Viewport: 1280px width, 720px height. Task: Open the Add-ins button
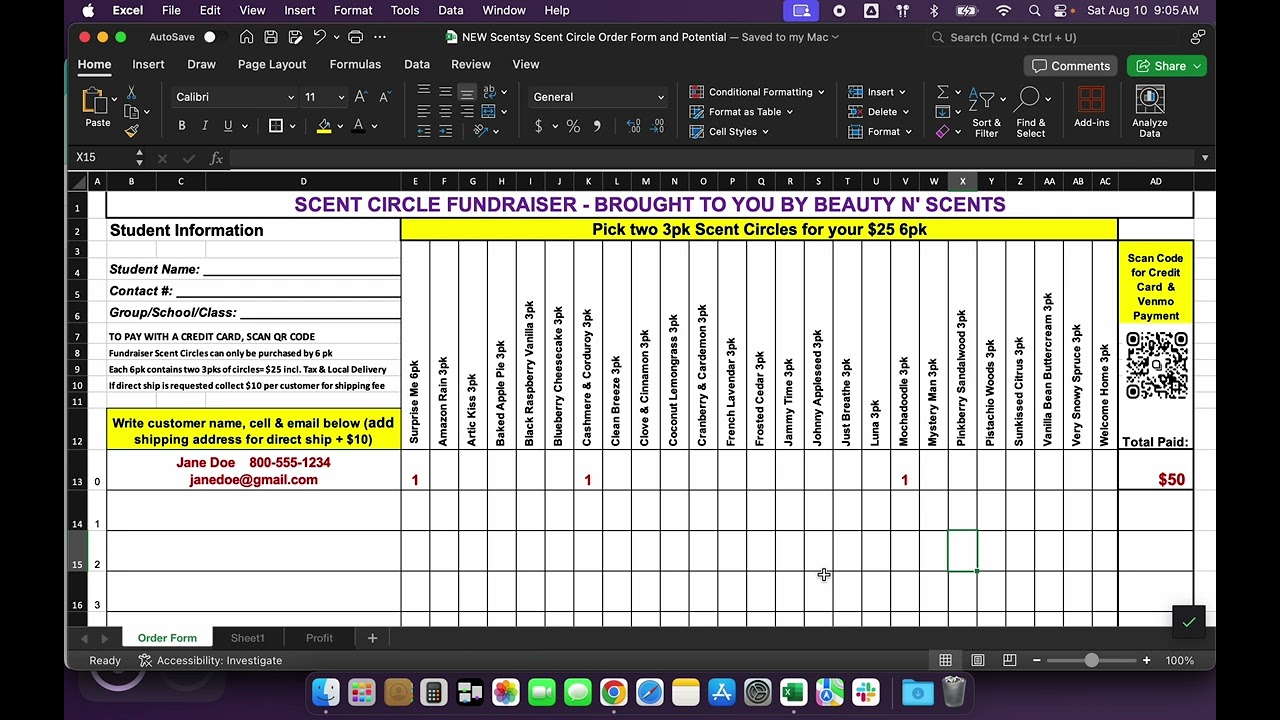point(1091,107)
